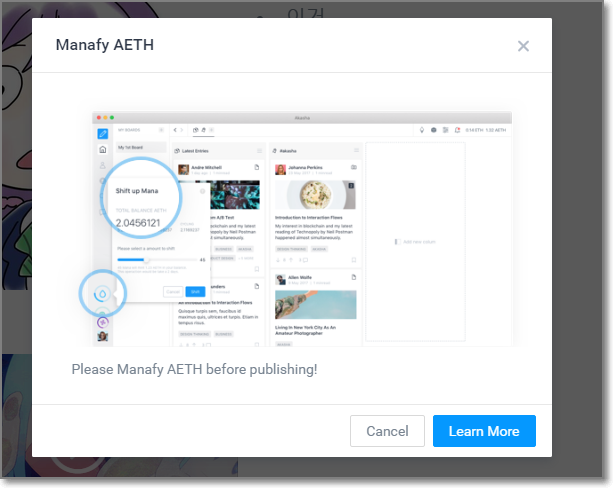
Task: Click the blue Shift button in popup
Action: point(195,292)
